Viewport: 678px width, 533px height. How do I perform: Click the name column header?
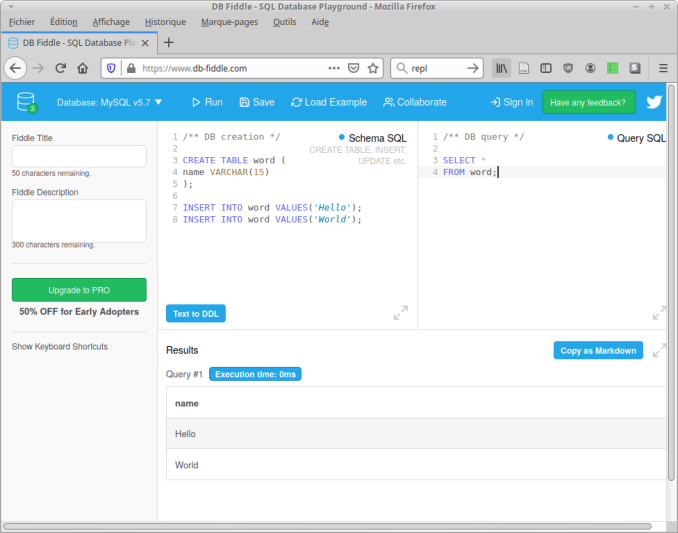coord(187,403)
